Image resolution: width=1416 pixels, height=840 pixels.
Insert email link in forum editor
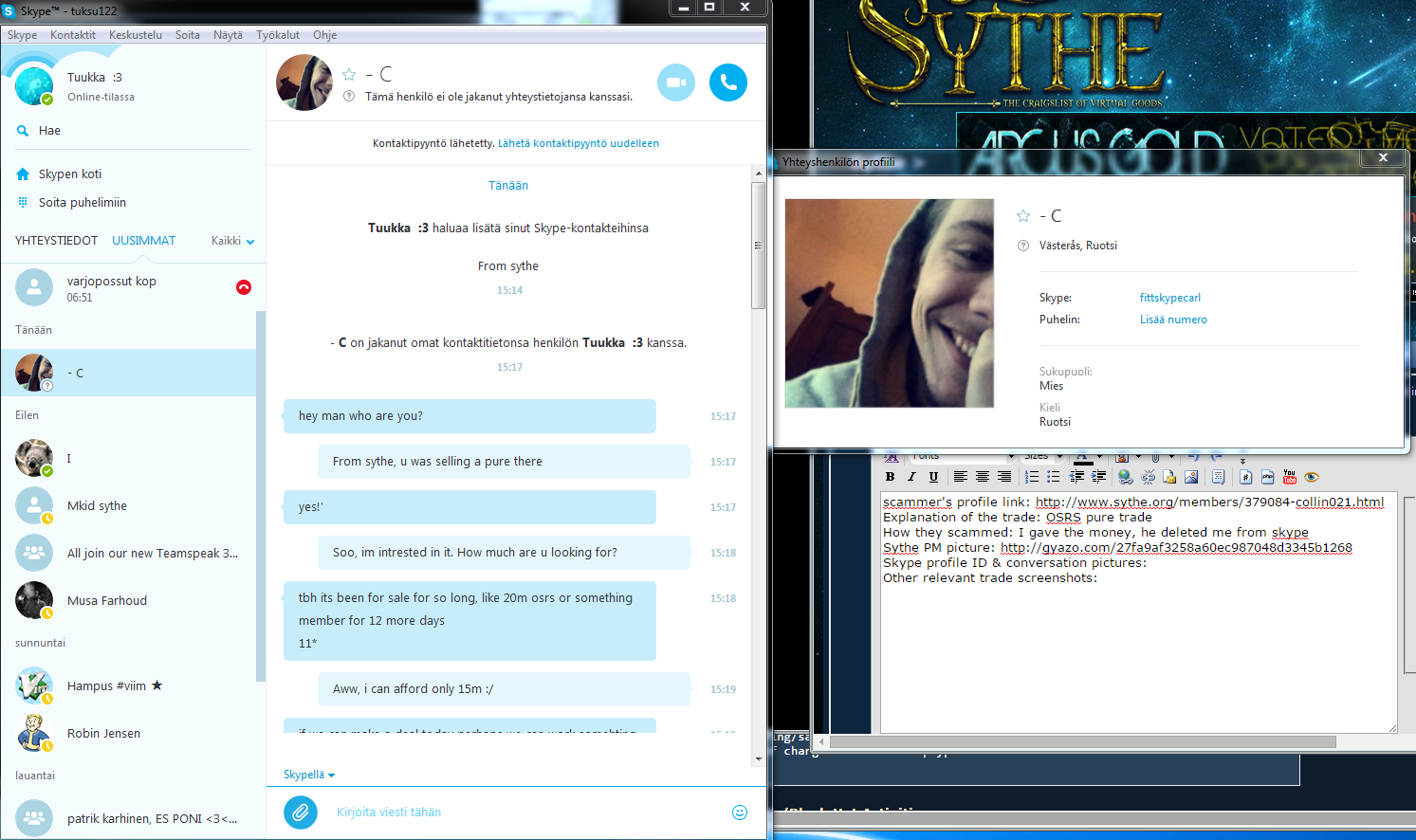1169,477
